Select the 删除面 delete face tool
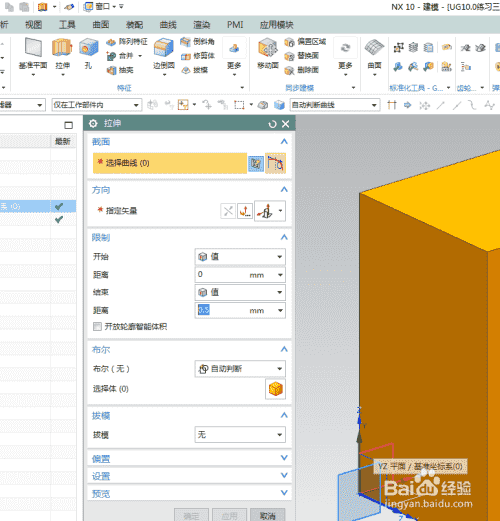This screenshot has width=500, height=521. pyautogui.click(x=302, y=70)
